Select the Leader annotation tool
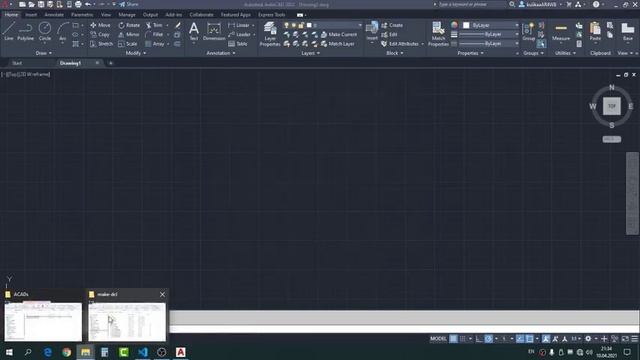Image resolution: width=640 pixels, height=360 pixels. tap(240, 34)
